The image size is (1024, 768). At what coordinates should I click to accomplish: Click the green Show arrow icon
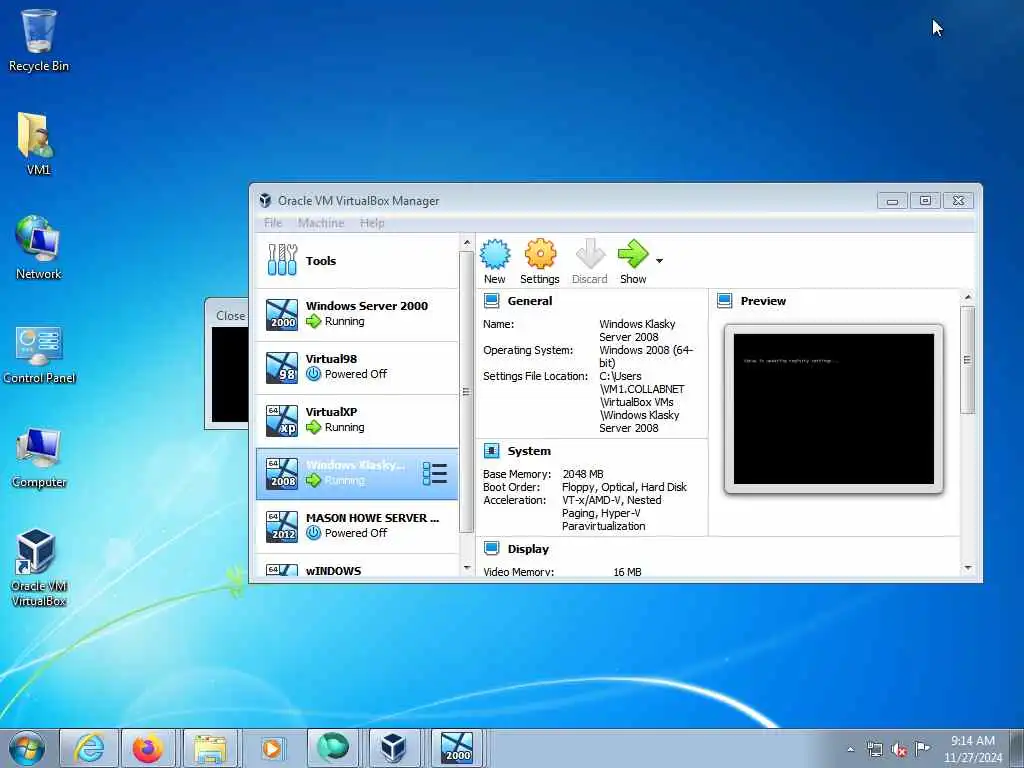(x=633, y=254)
